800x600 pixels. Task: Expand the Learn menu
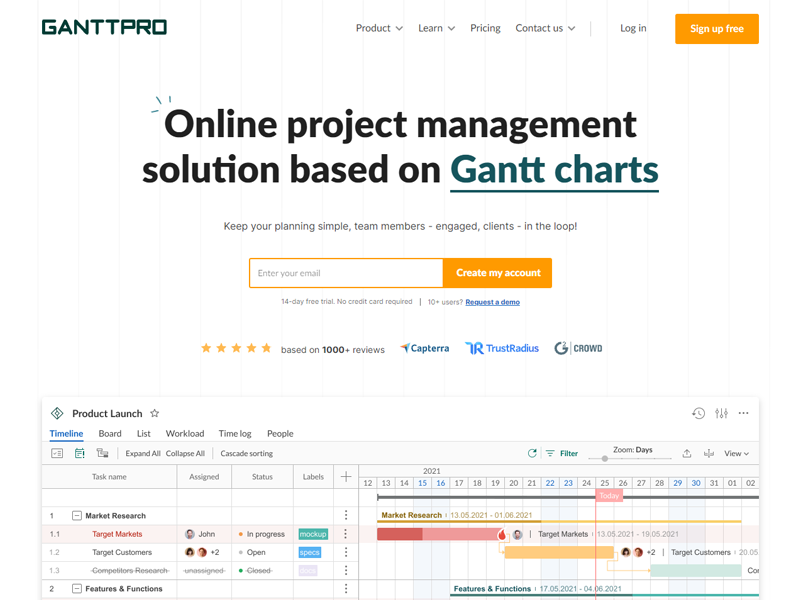[x=436, y=28]
